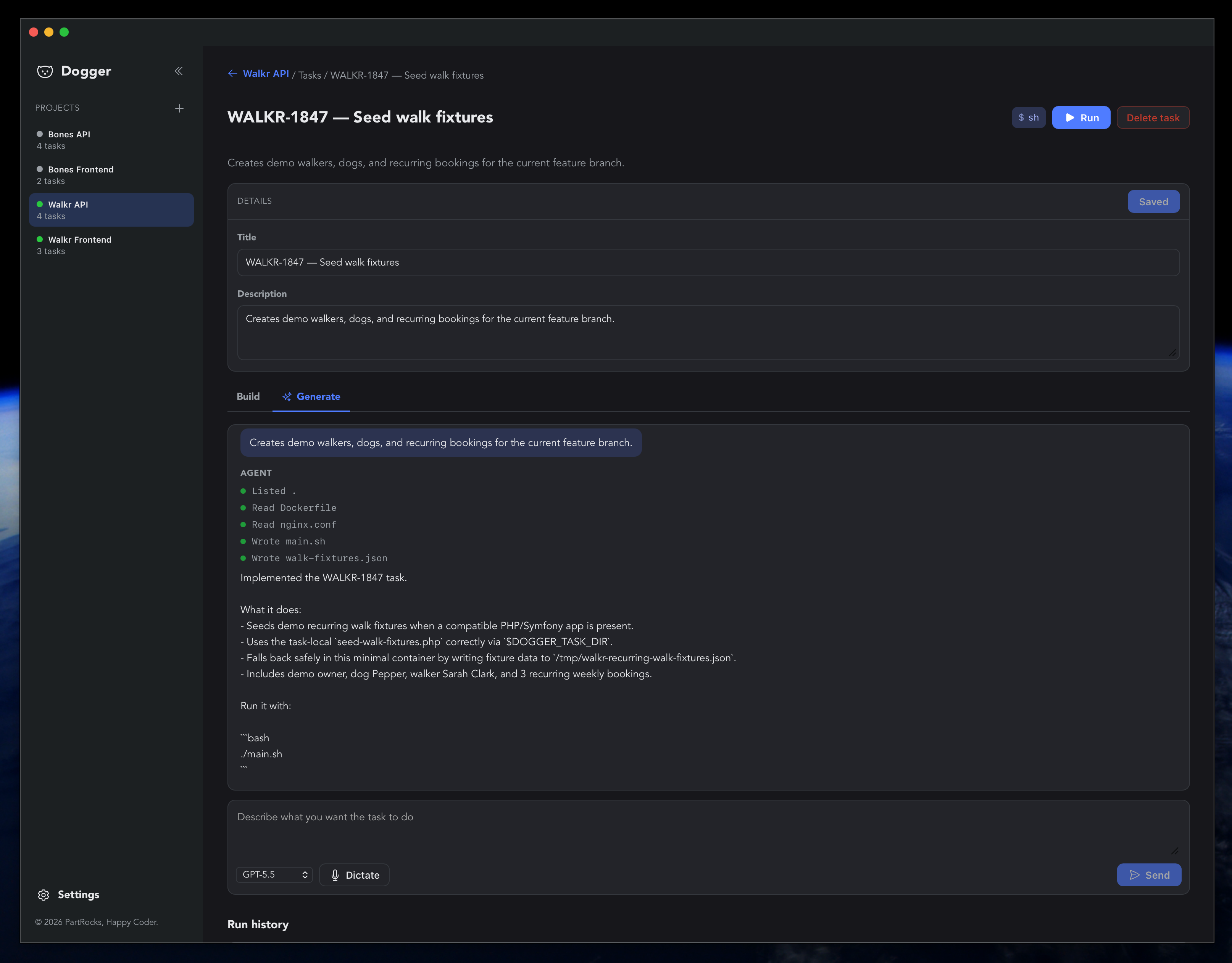Click the play triangle icon in Run
Image resolution: width=1232 pixels, height=963 pixels.
click(1070, 118)
